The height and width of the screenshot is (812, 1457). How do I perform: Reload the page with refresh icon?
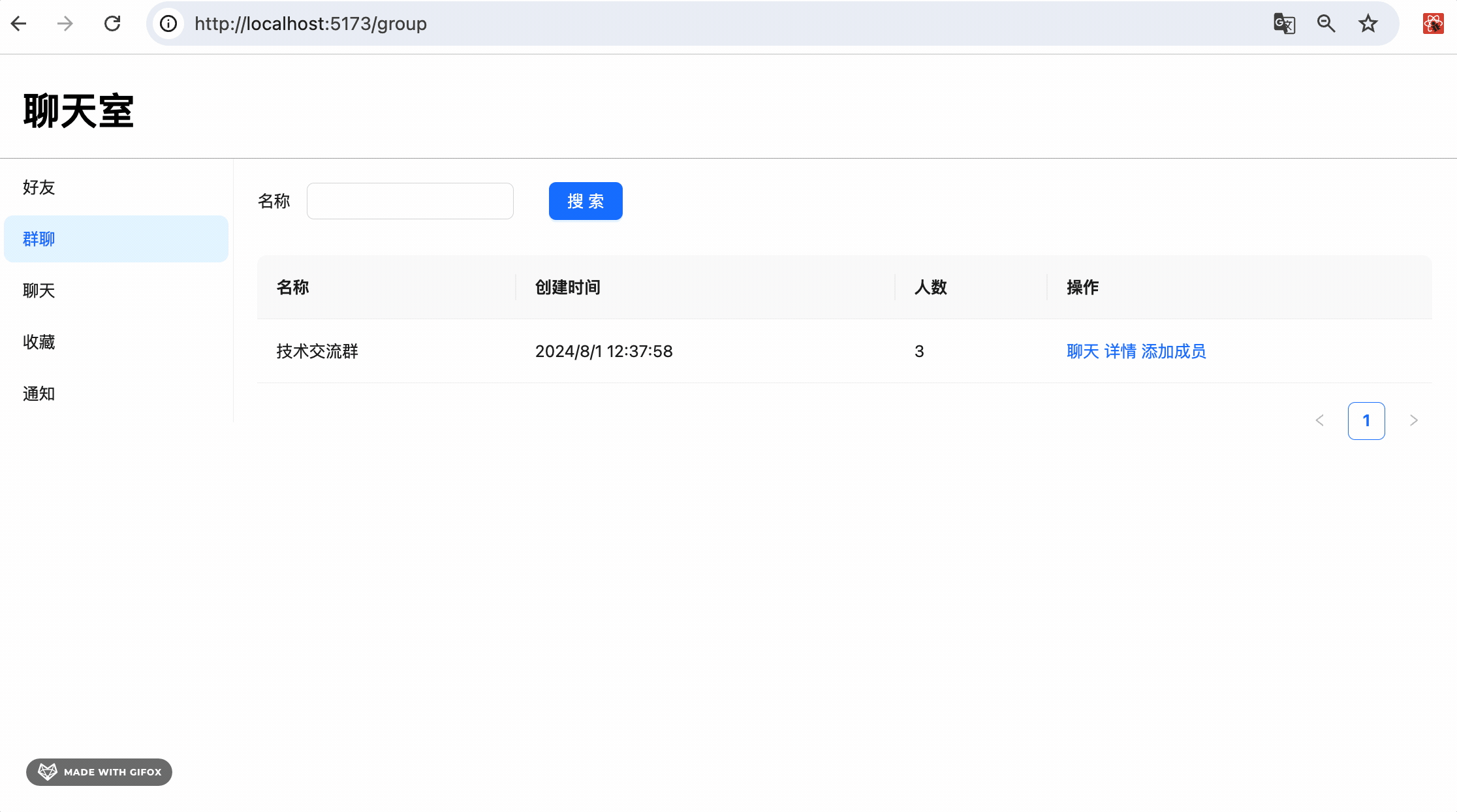coord(112,24)
